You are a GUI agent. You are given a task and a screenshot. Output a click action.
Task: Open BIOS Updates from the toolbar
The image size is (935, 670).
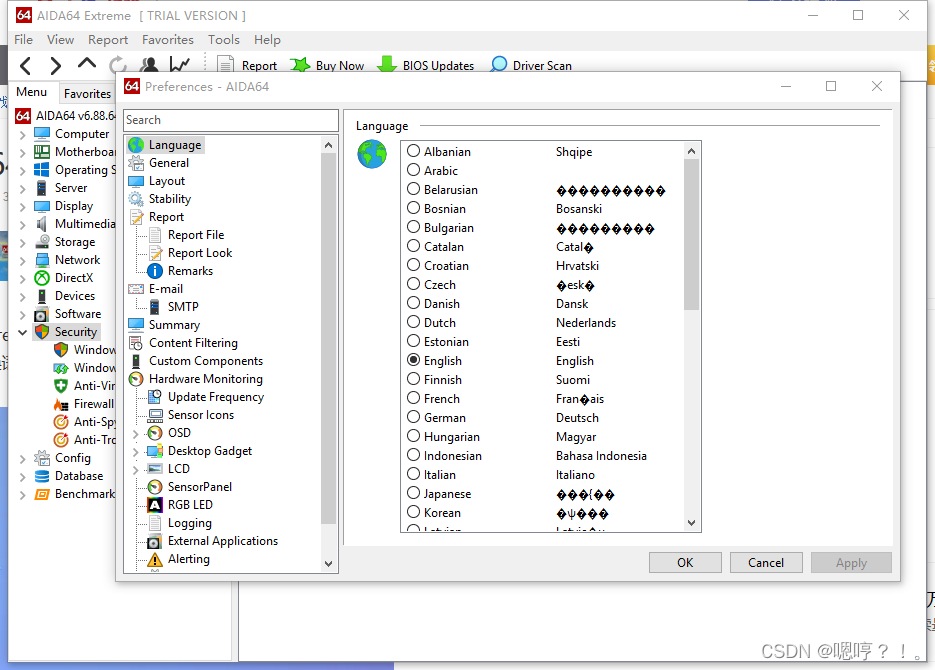tap(426, 65)
